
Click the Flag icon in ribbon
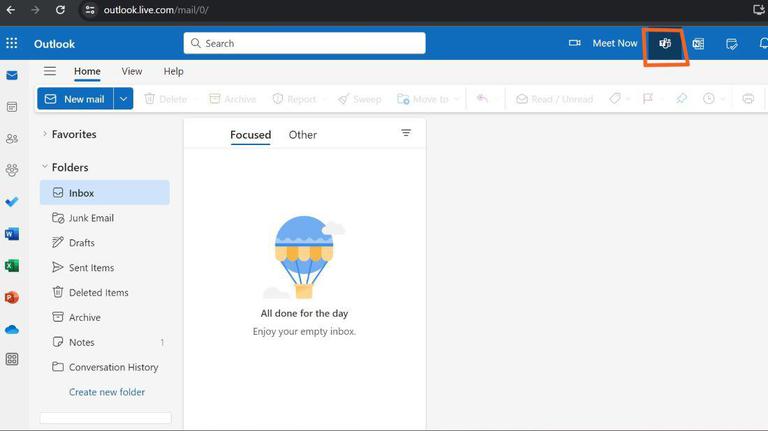(x=648, y=99)
